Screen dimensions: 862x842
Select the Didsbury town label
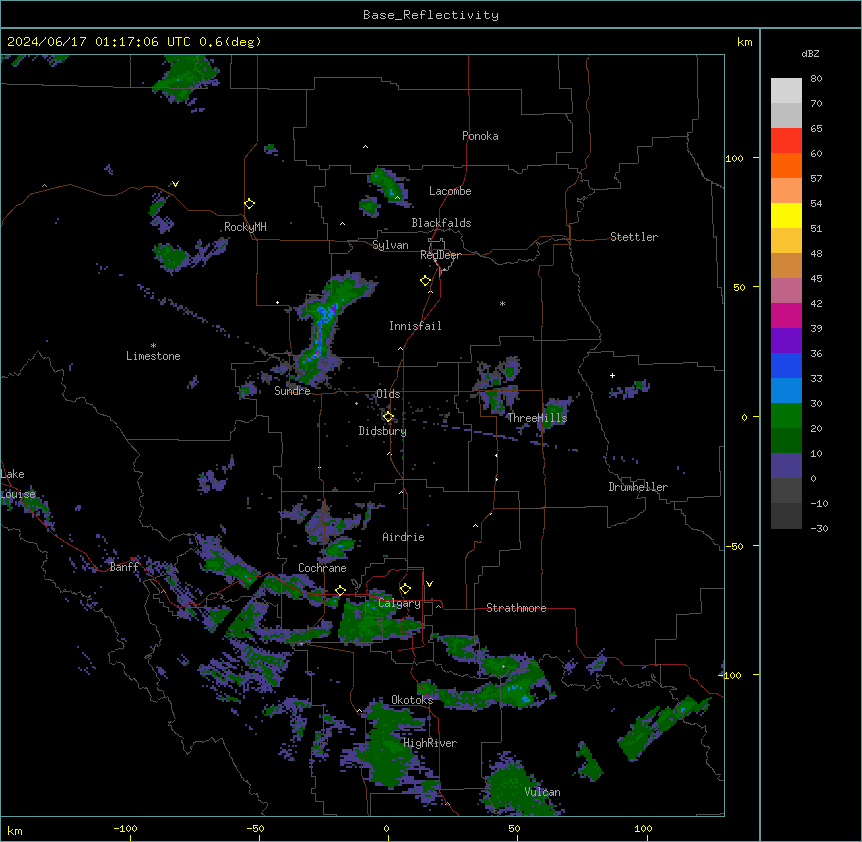pos(383,431)
